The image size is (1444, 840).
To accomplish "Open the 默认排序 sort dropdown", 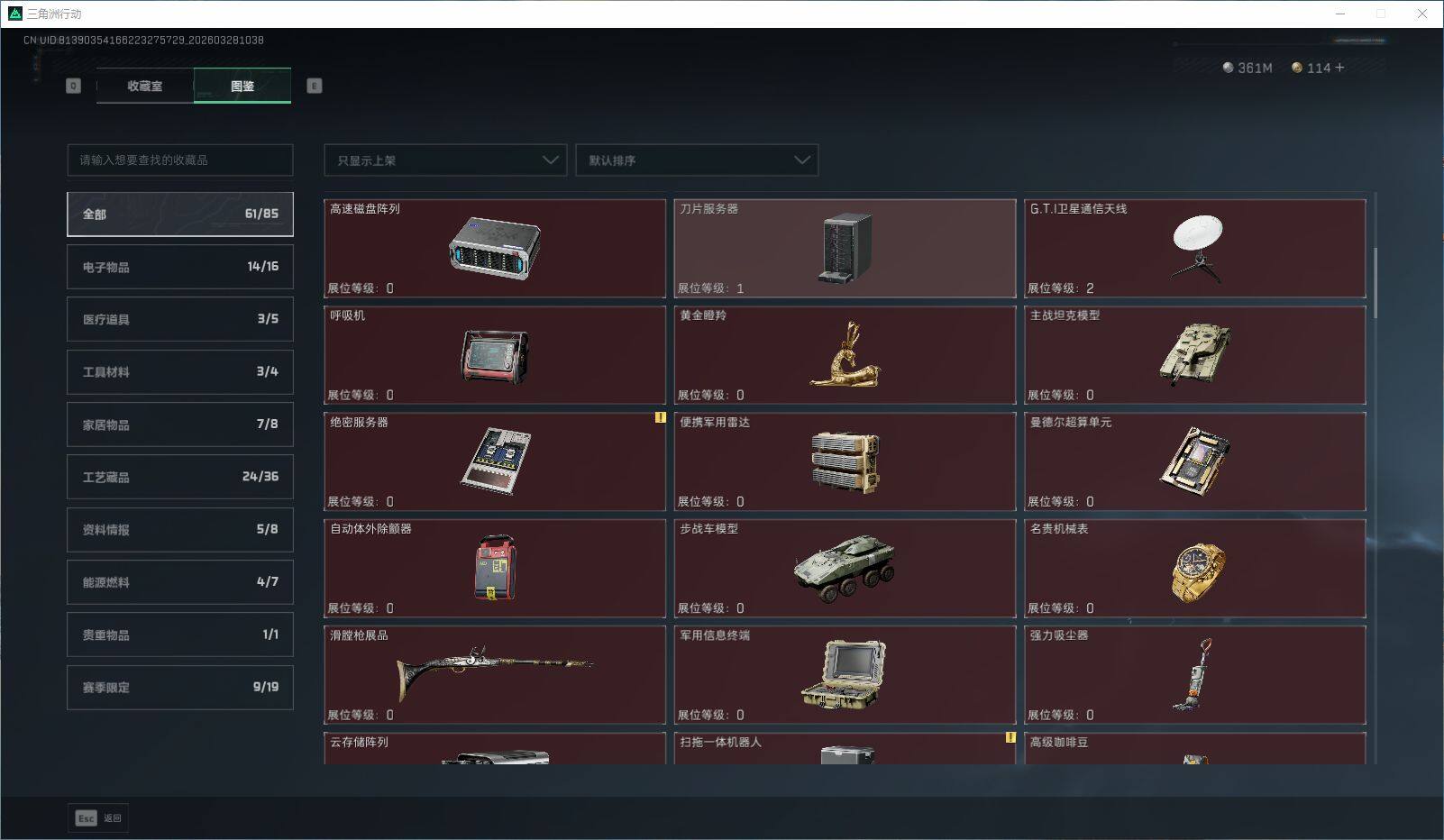I will tap(697, 160).
